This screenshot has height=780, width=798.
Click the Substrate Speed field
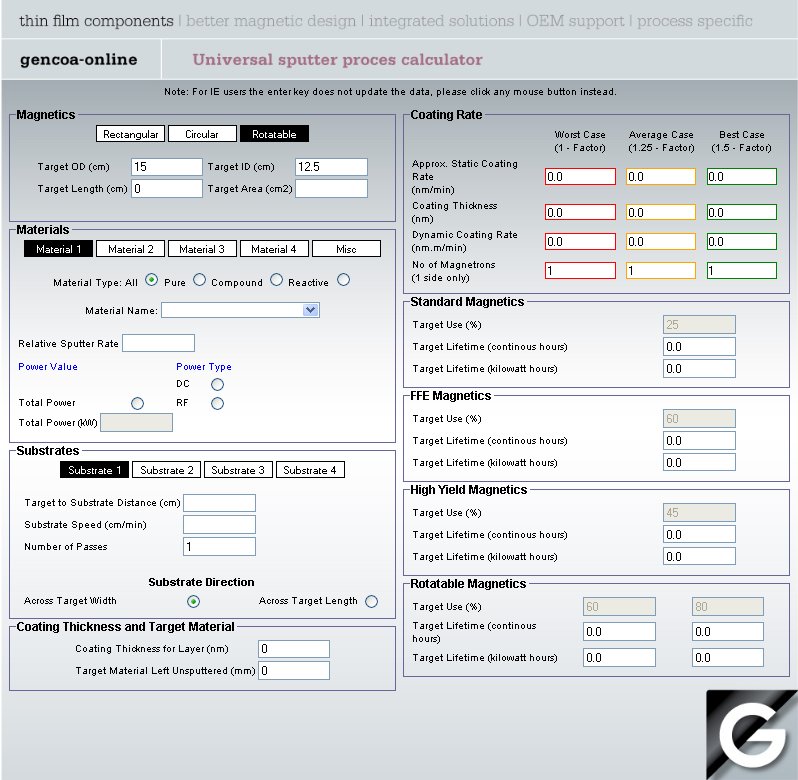tap(219, 525)
